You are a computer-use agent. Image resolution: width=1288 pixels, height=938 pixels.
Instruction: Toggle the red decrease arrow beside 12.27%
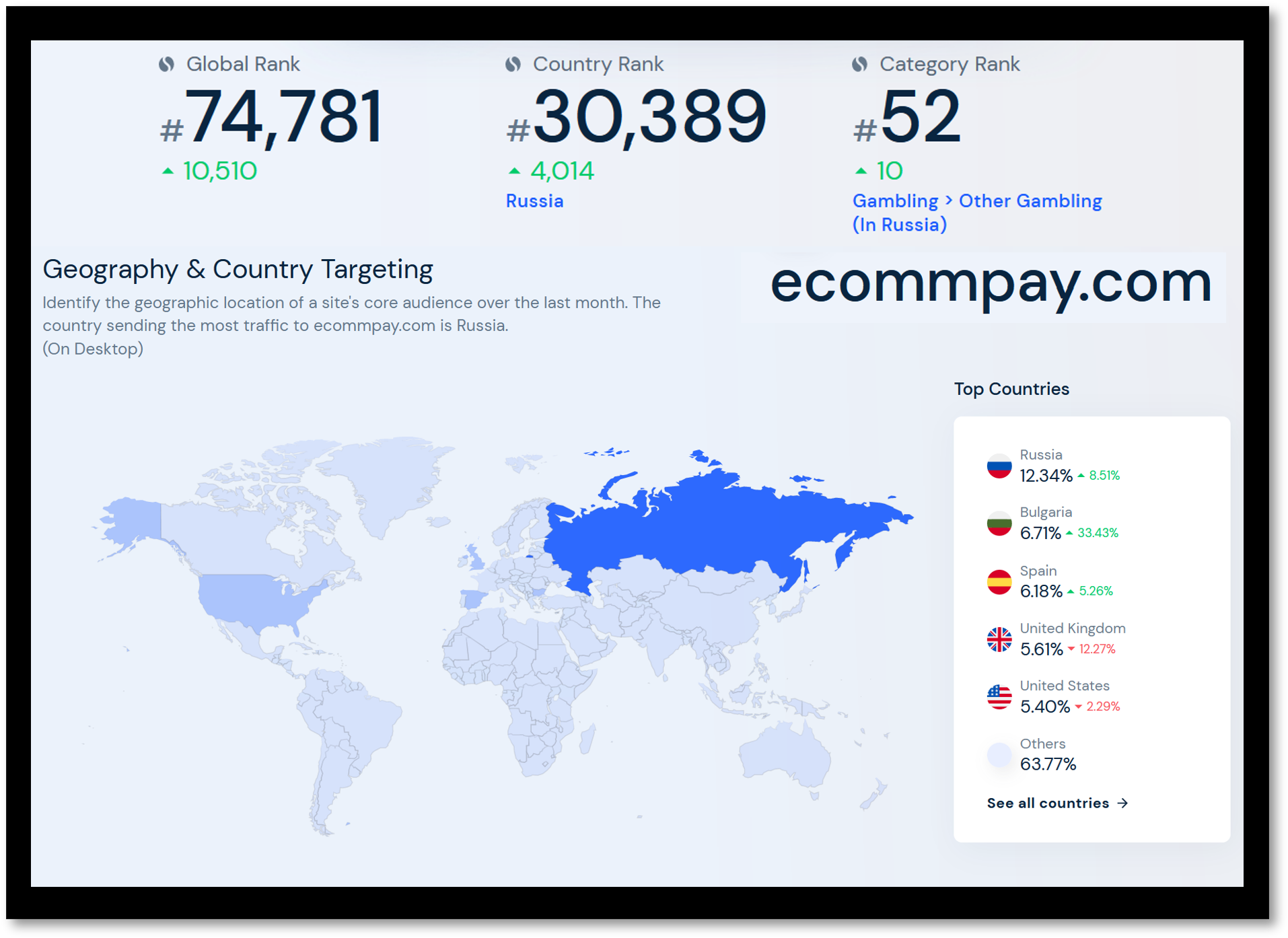[1072, 649]
